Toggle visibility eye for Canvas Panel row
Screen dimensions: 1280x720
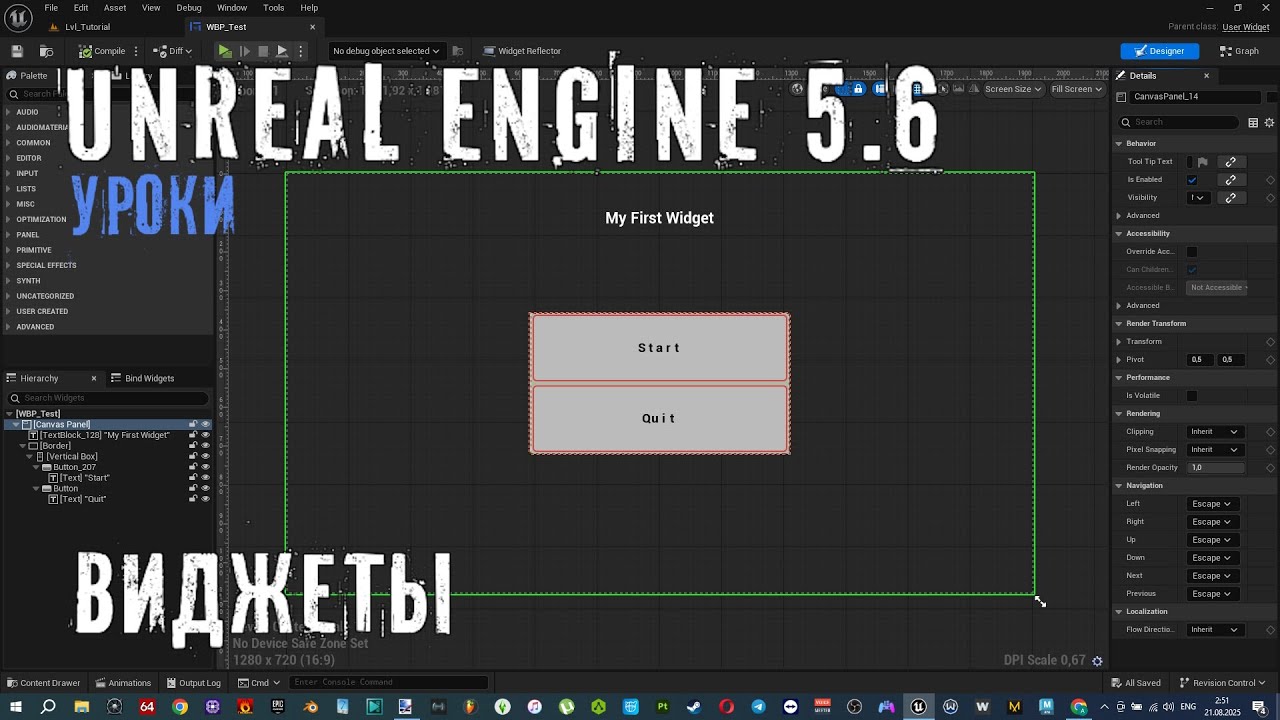[205, 424]
